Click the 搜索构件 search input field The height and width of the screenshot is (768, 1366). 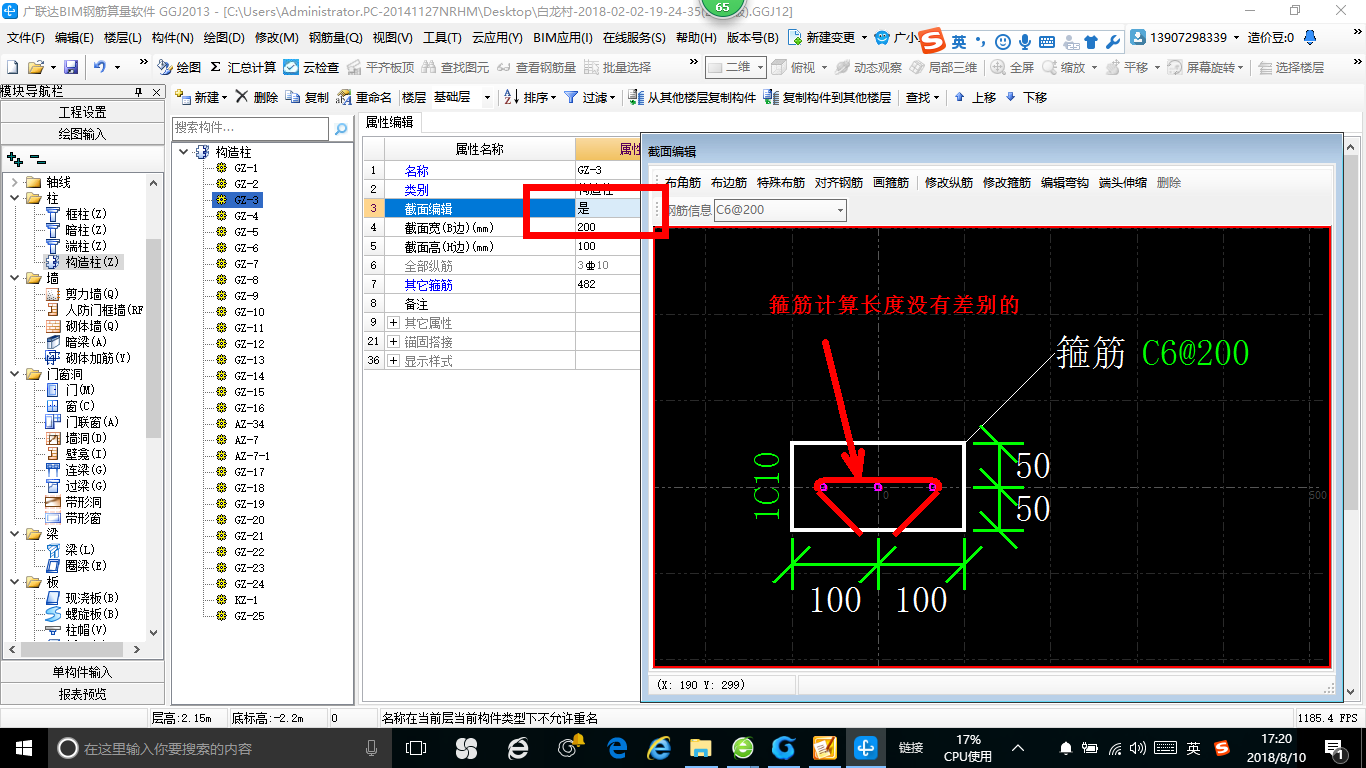pyautogui.click(x=250, y=128)
